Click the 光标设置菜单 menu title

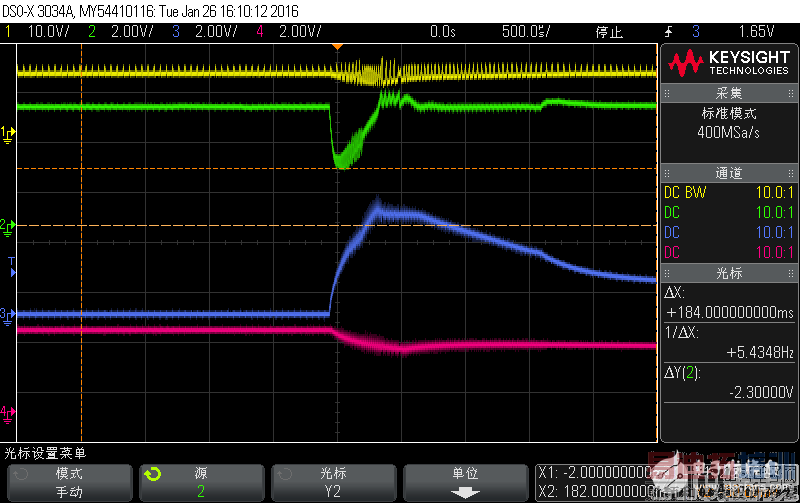coord(45,453)
